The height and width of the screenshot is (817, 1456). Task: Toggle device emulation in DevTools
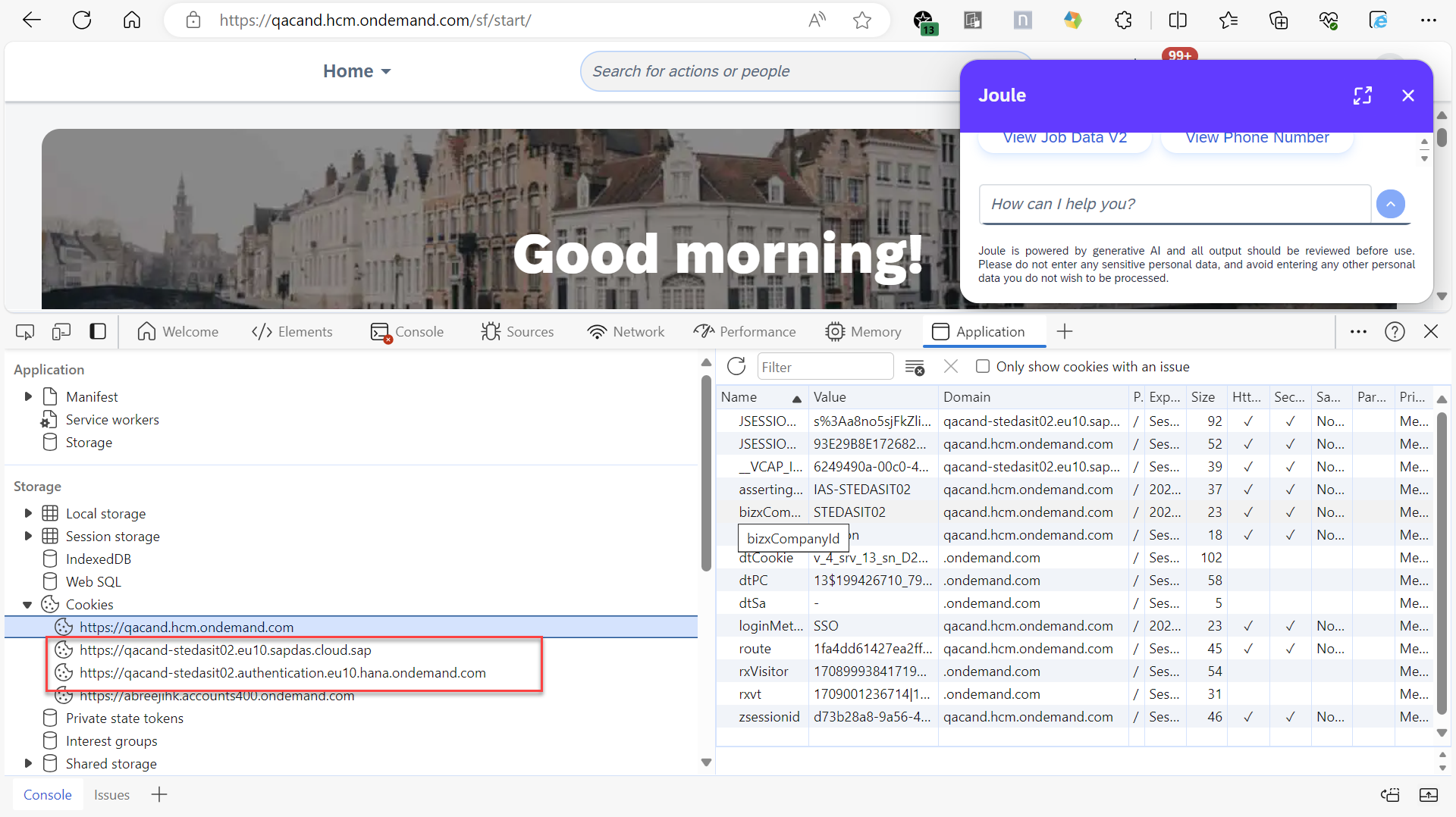(x=61, y=332)
